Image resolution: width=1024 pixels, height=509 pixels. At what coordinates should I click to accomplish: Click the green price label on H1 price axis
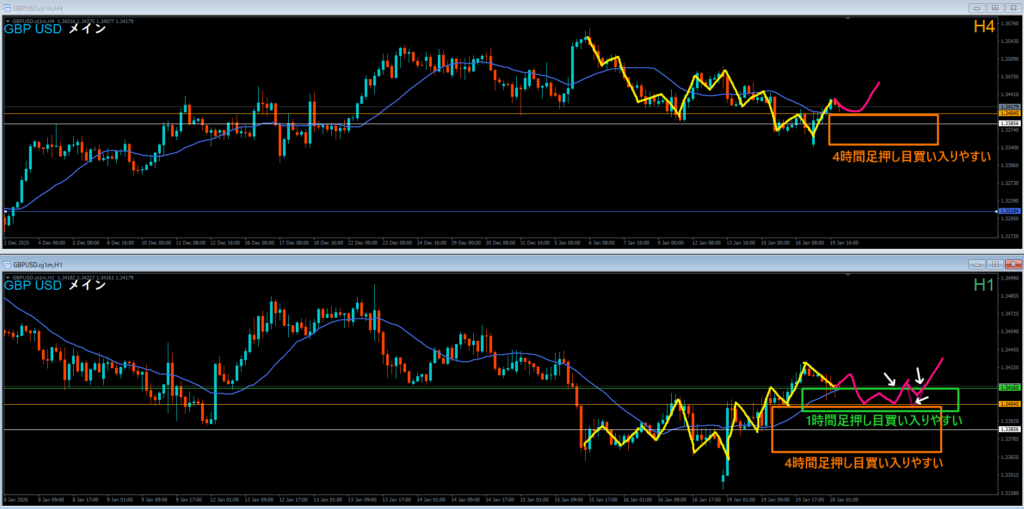coord(1008,387)
